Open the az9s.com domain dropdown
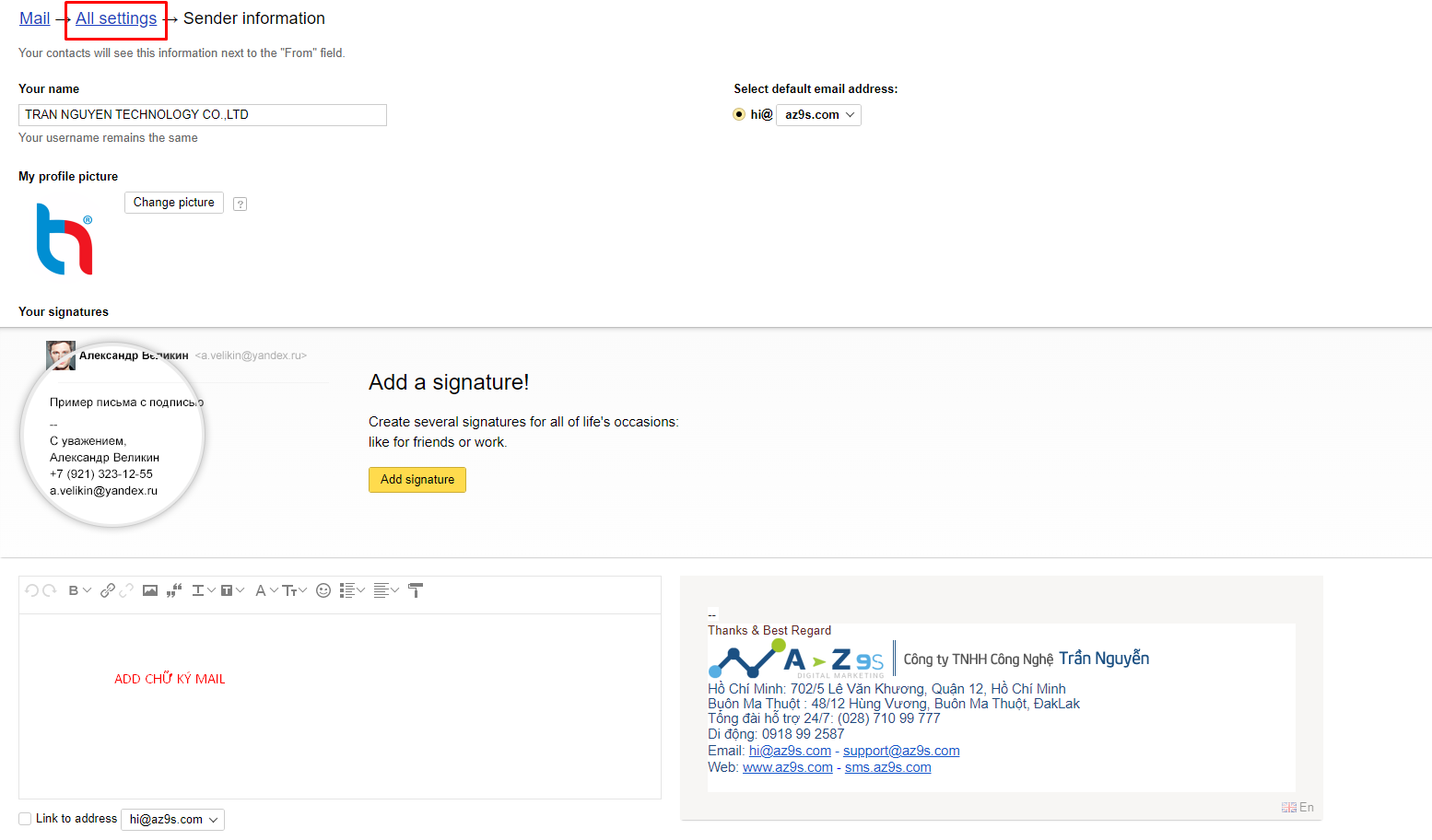Viewport: 1432px width, 840px height. (x=818, y=114)
